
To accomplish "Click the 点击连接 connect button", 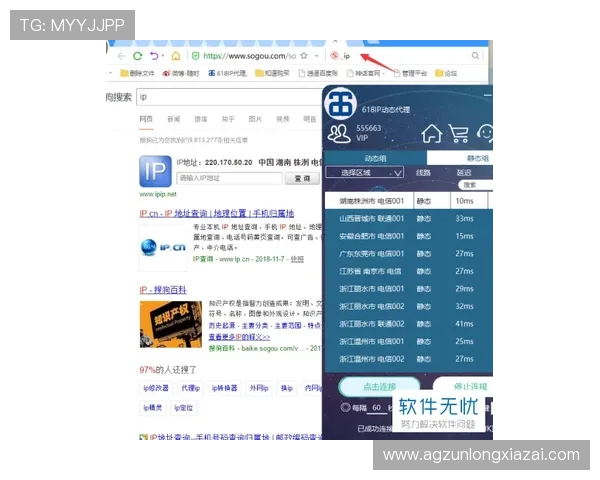I will (379, 387).
